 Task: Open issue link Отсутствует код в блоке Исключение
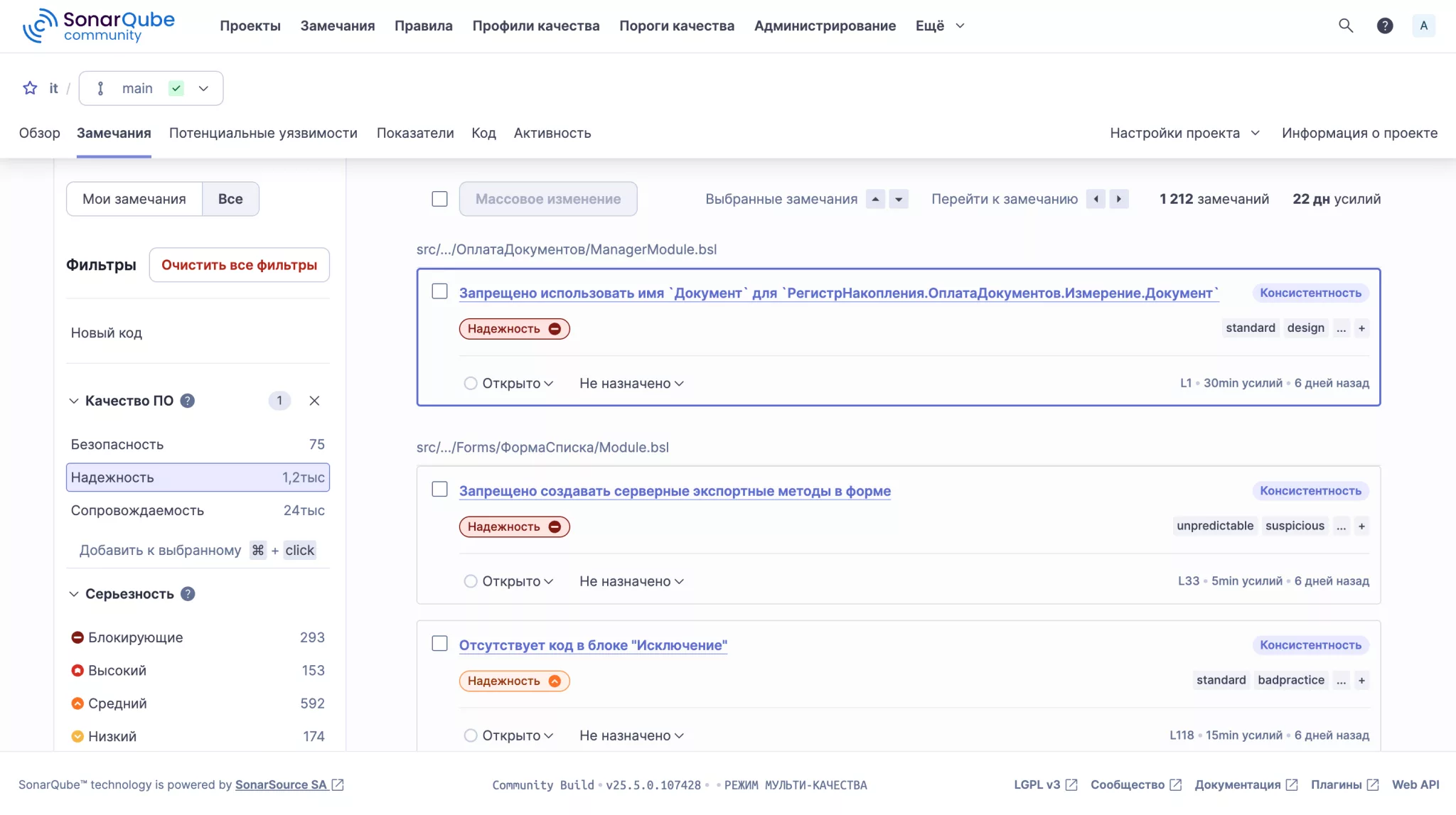pyautogui.click(x=593, y=645)
